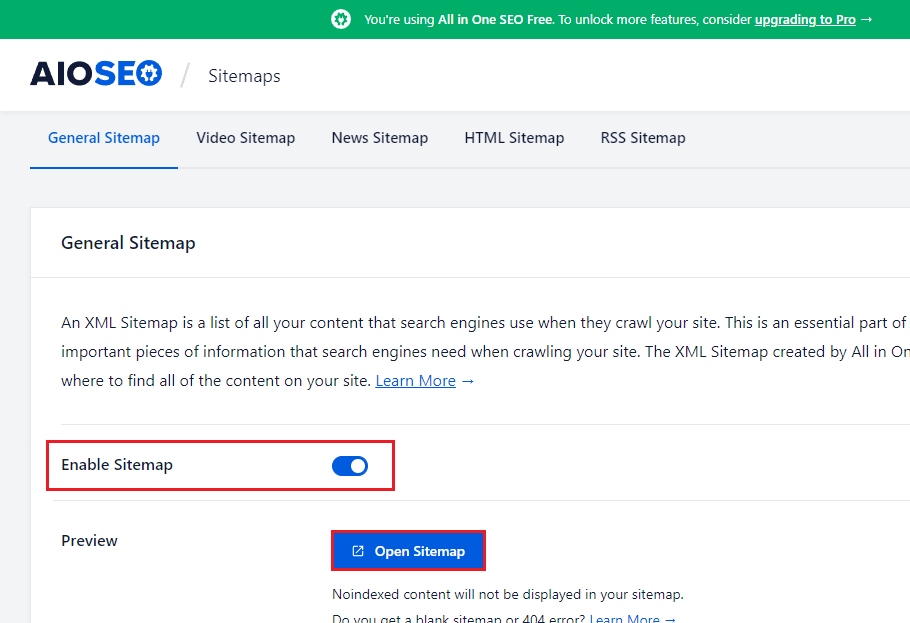
Task: Select the RSS Sitemap tab
Action: 643,137
